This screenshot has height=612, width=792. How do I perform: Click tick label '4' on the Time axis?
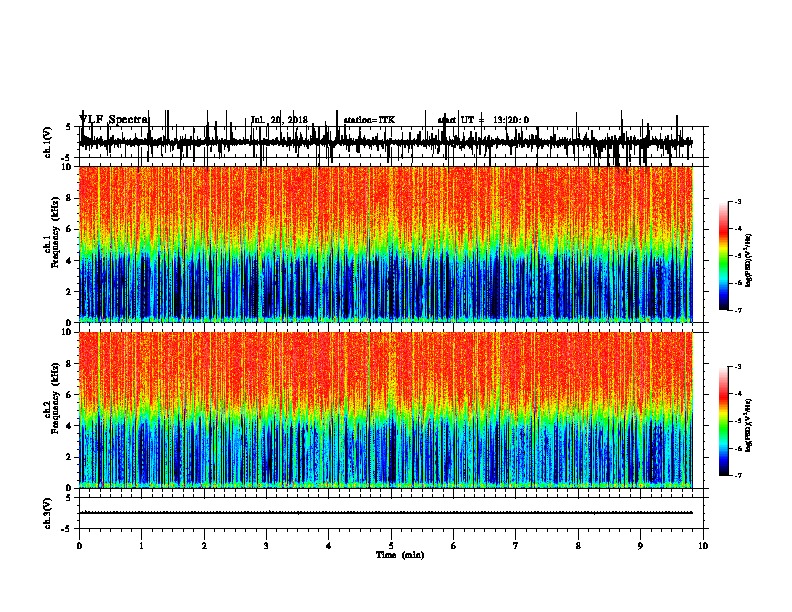click(x=329, y=545)
